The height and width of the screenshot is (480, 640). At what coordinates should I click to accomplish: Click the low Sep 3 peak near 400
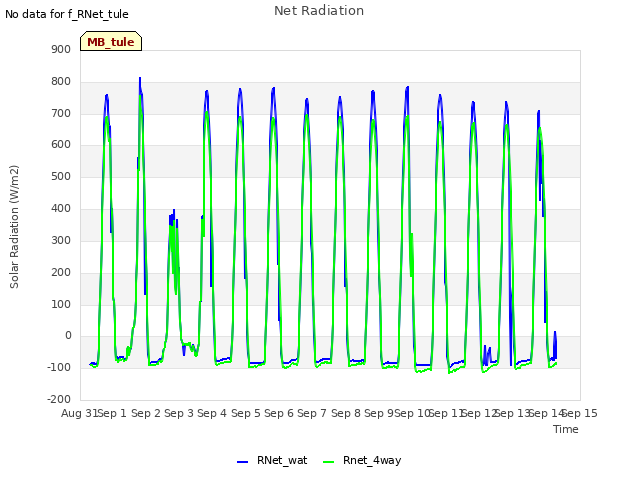(x=174, y=211)
